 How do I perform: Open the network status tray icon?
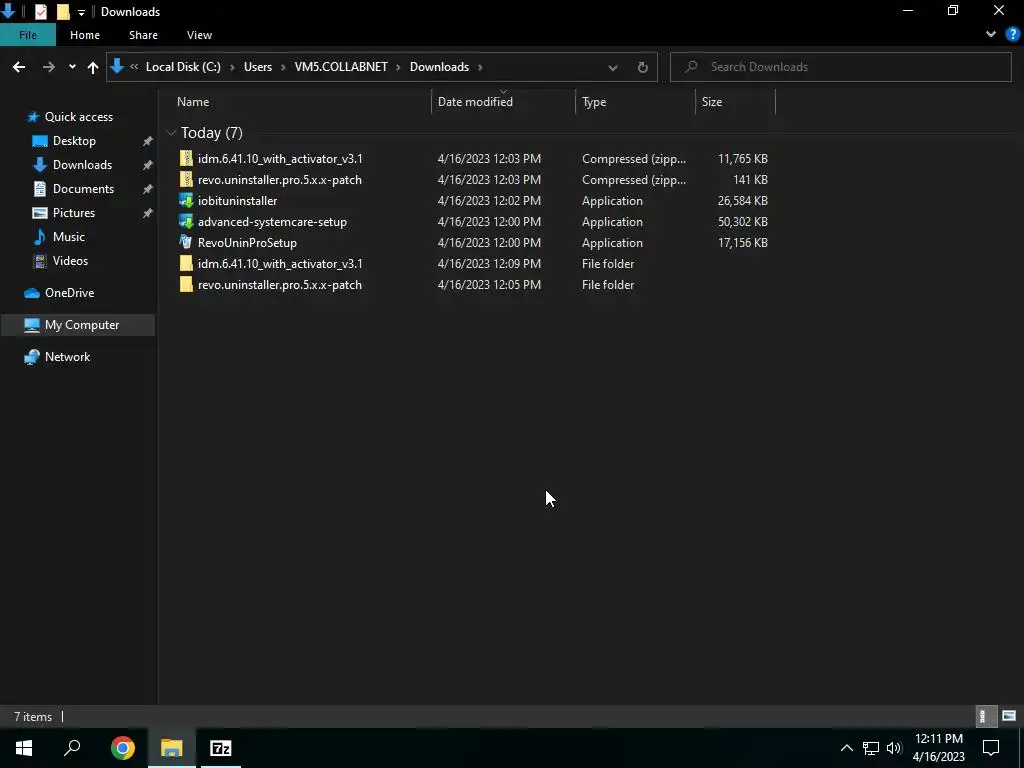871,748
